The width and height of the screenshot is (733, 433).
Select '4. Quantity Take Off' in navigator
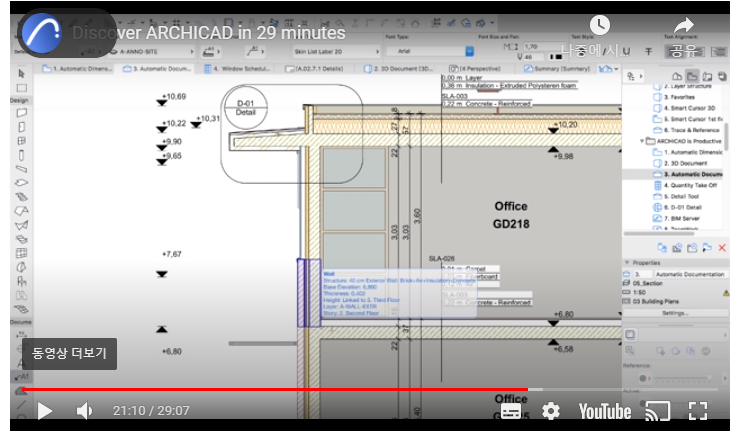685,185
